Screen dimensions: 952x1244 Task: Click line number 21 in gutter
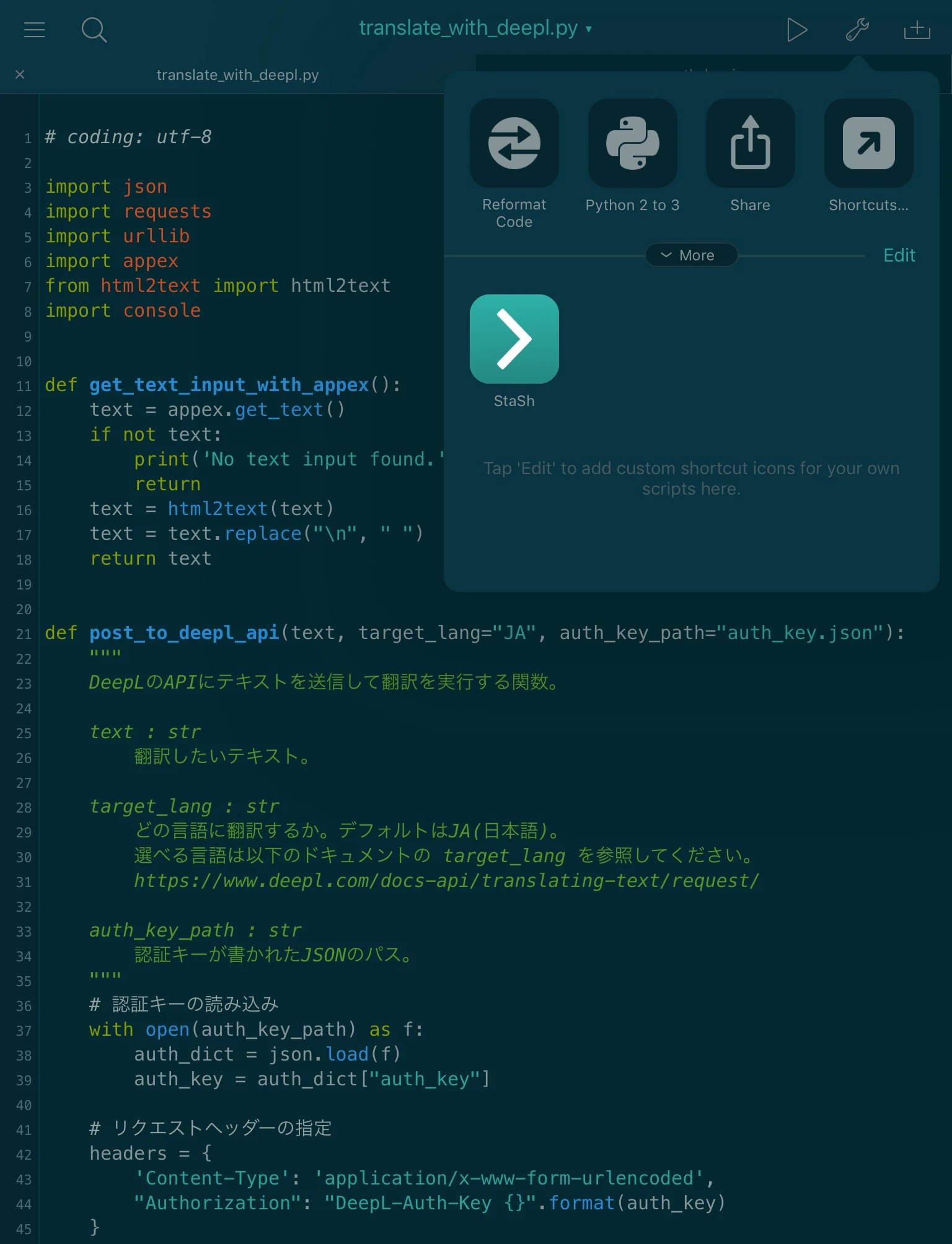(24, 634)
